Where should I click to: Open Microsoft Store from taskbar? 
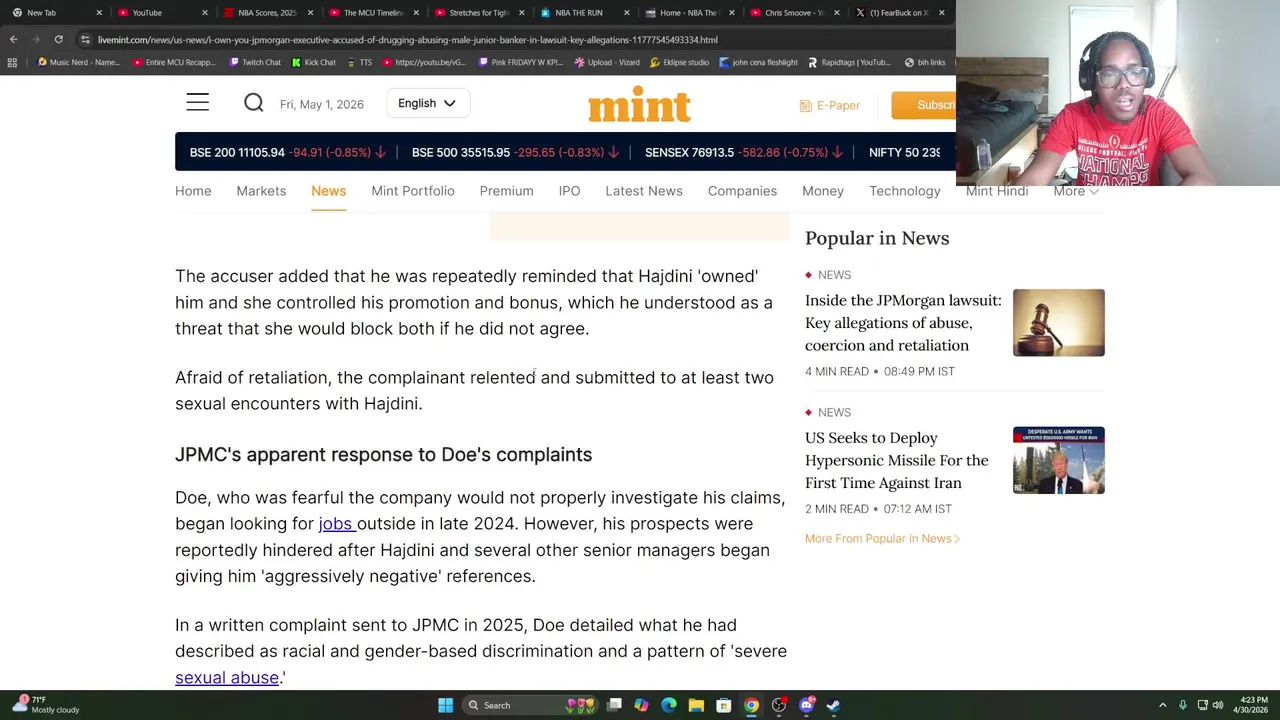coord(723,705)
